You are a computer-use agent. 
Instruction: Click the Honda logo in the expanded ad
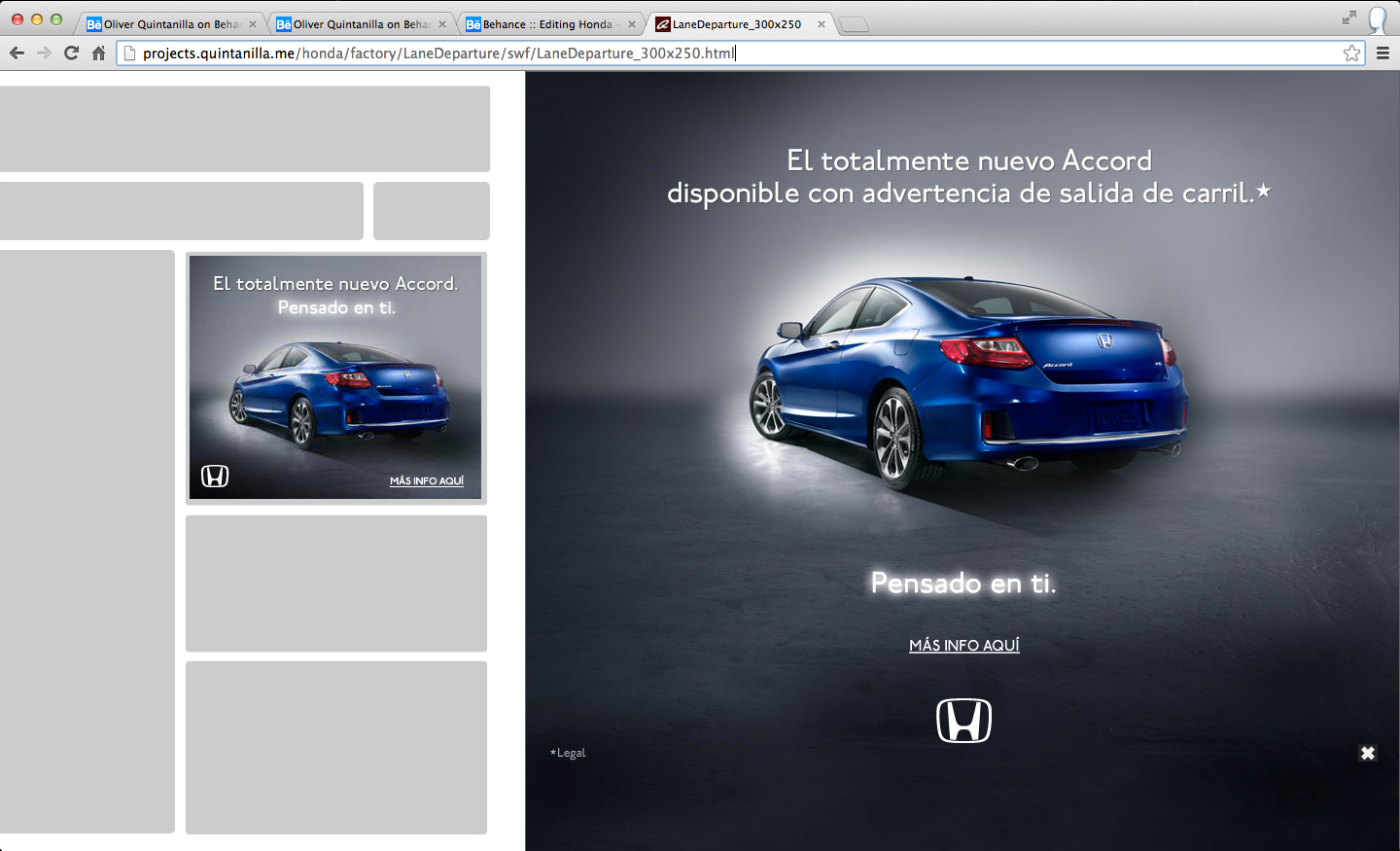coord(963,721)
